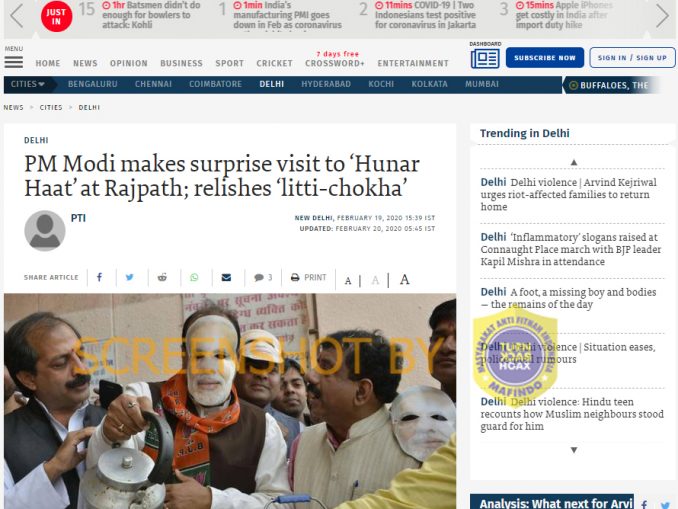
Task: Expand the Cities dropdown
Action: click(28, 84)
